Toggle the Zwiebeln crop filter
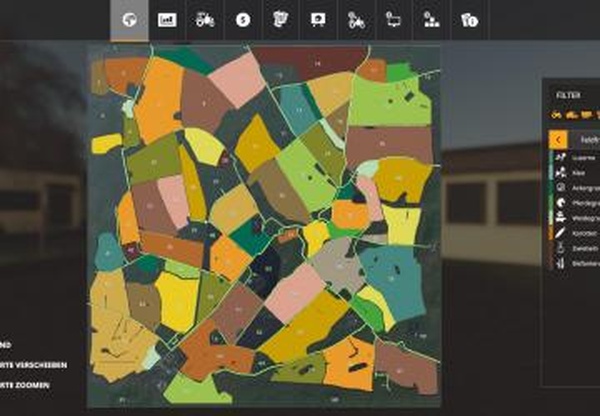600x416 pixels. [x=580, y=246]
